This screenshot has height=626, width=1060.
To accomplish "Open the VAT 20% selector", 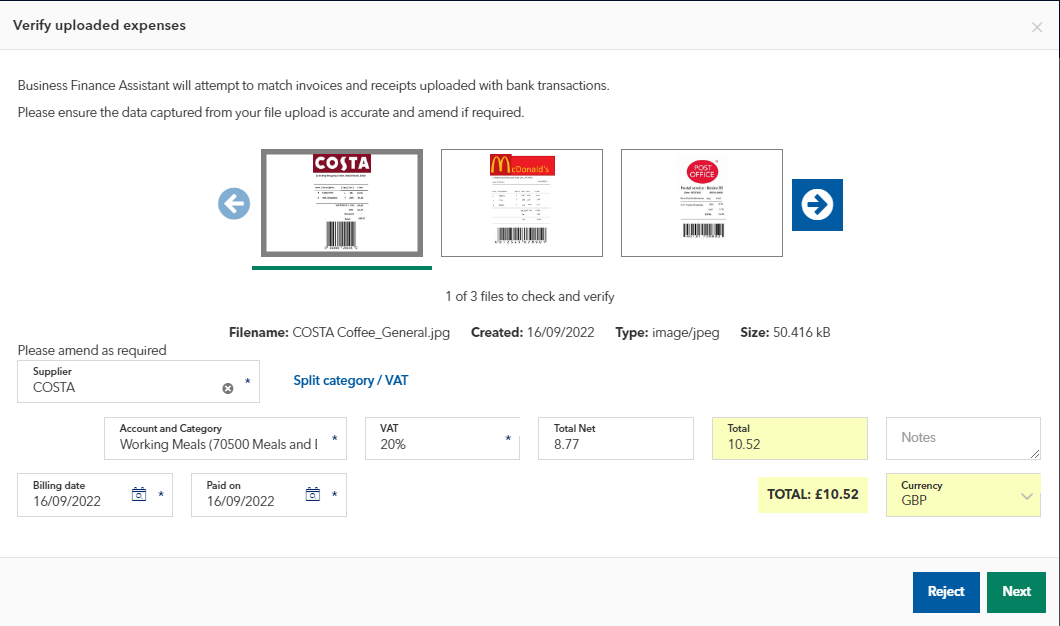I will pyautogui.click(x=442, y=438).
